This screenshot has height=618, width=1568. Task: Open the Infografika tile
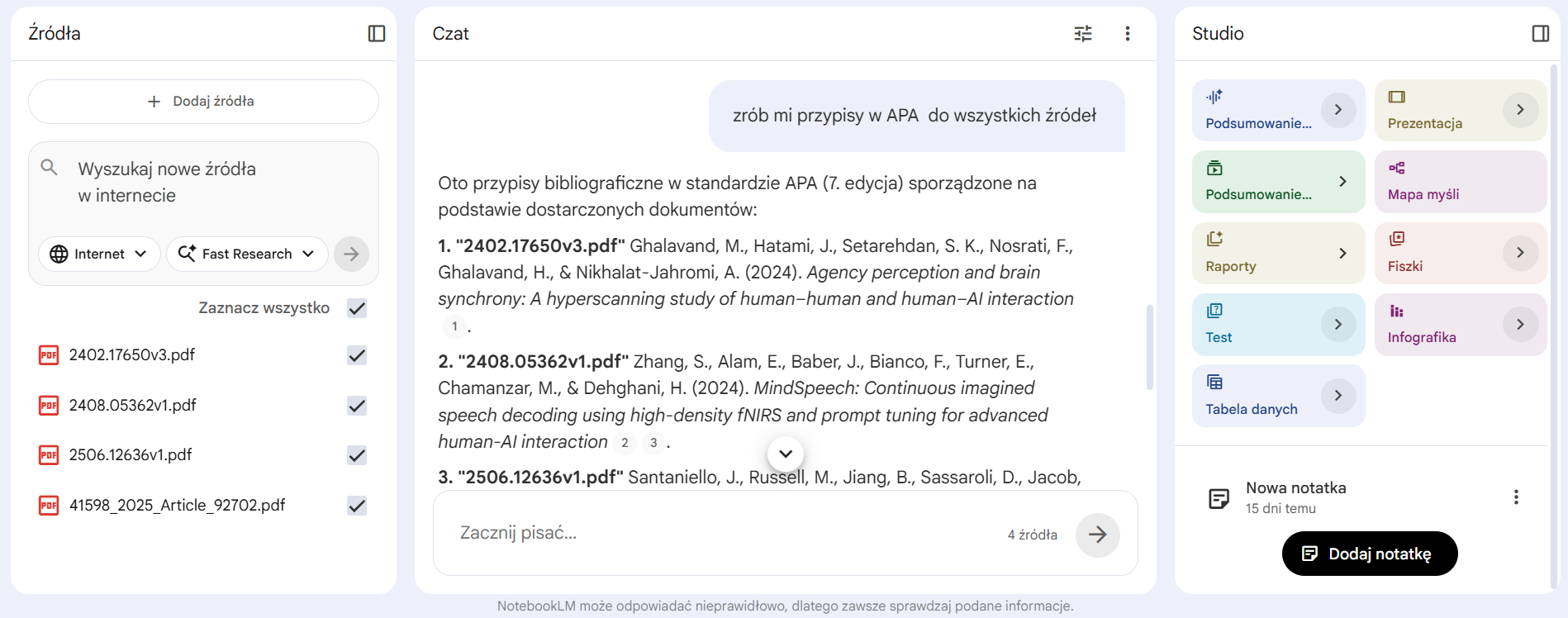(x=1461, y=325)
